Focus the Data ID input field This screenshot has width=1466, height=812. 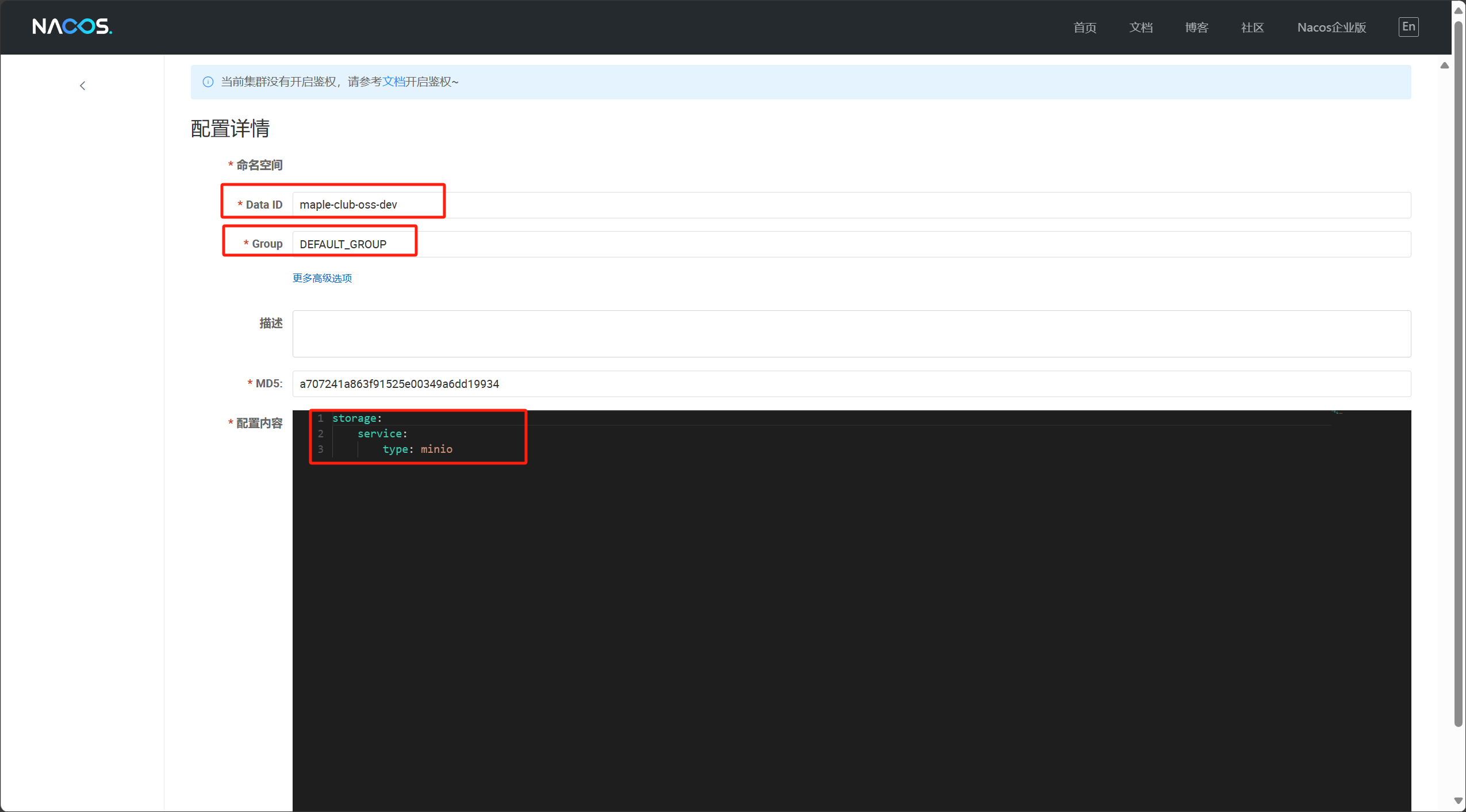[x=851, y=205]
